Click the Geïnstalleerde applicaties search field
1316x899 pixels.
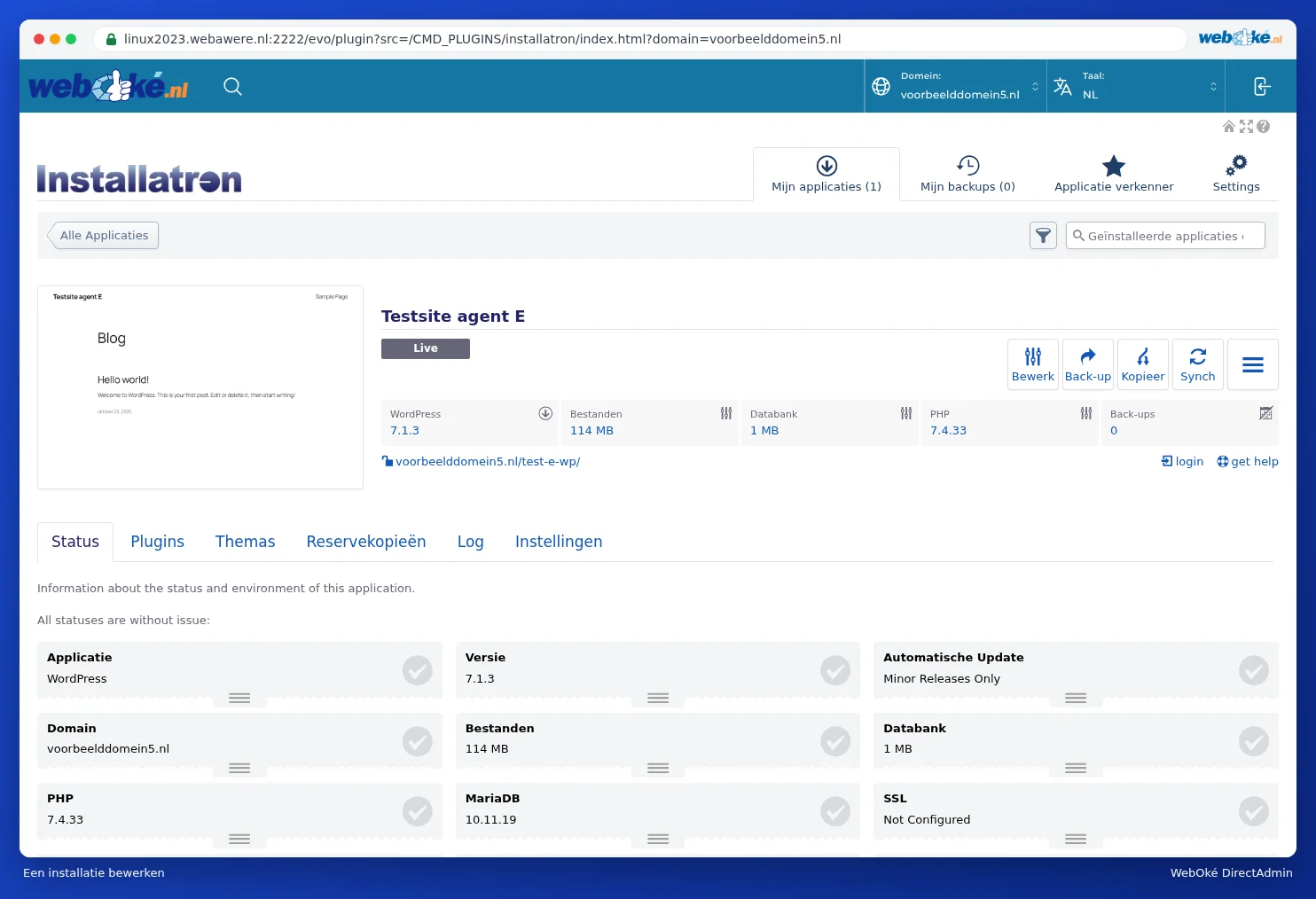coord(1165,236)
